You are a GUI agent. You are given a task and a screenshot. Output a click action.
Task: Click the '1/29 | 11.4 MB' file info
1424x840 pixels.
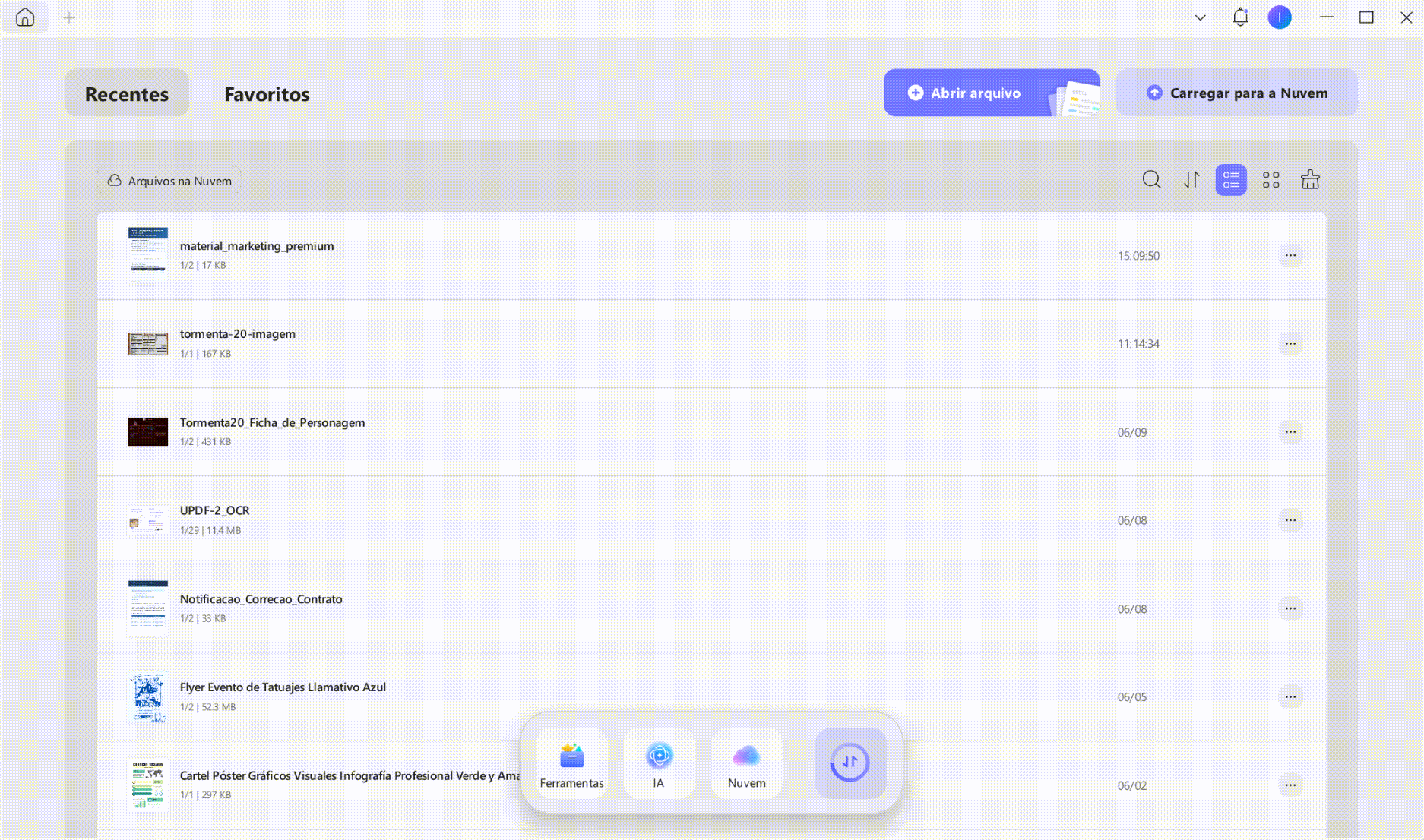tap(210, 530)
